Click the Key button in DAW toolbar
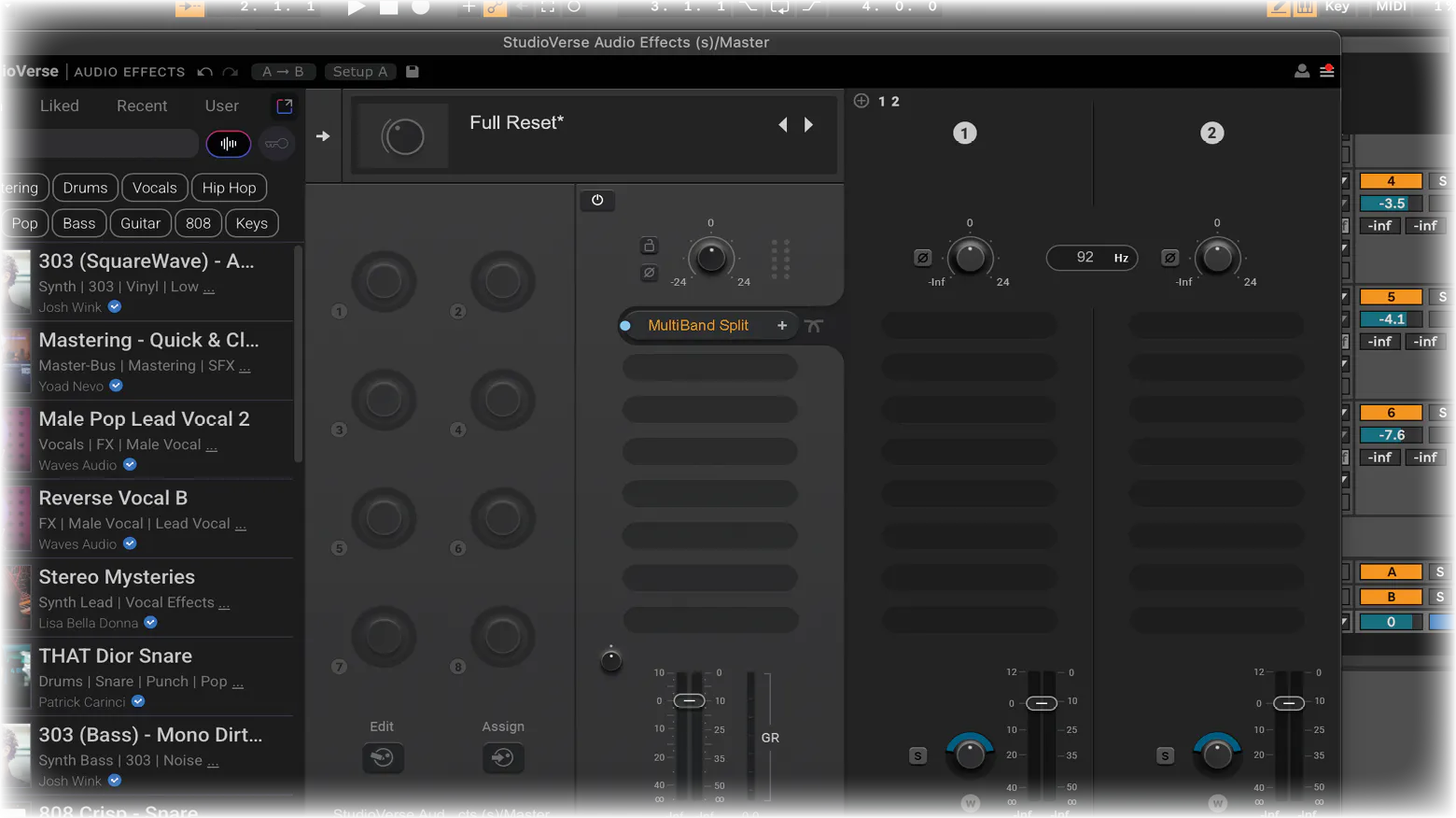Image resolution: width=1456 pixels, height=818 pixels. click(1337, 7)
